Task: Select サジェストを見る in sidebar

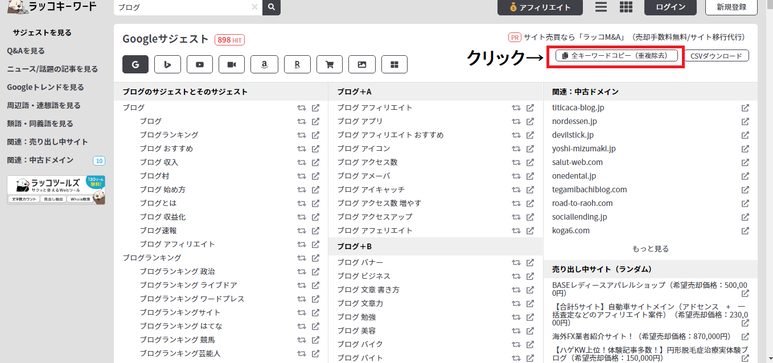Action: coord(42,33)
